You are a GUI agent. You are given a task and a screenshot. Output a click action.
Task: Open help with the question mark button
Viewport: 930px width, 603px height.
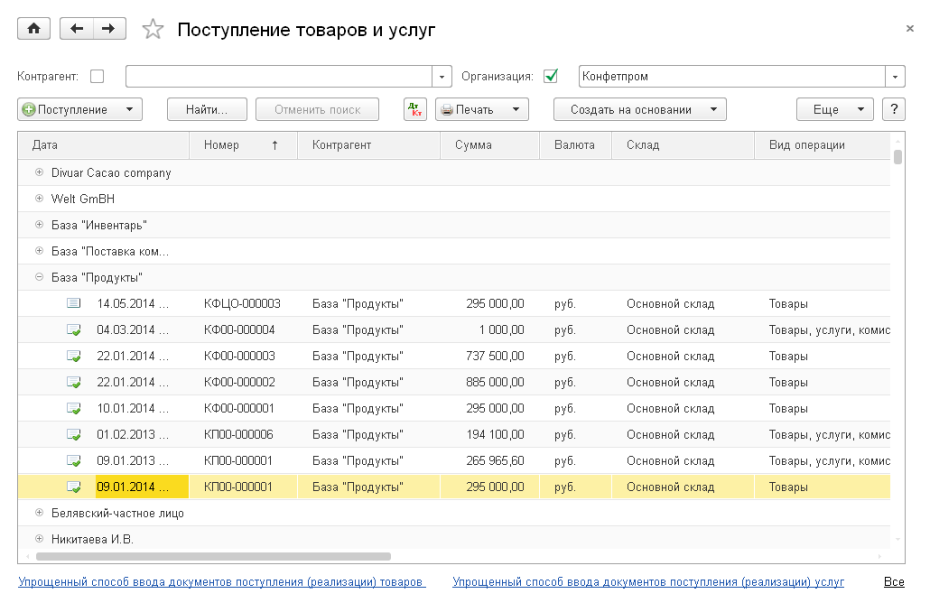(x=894, y=110)
